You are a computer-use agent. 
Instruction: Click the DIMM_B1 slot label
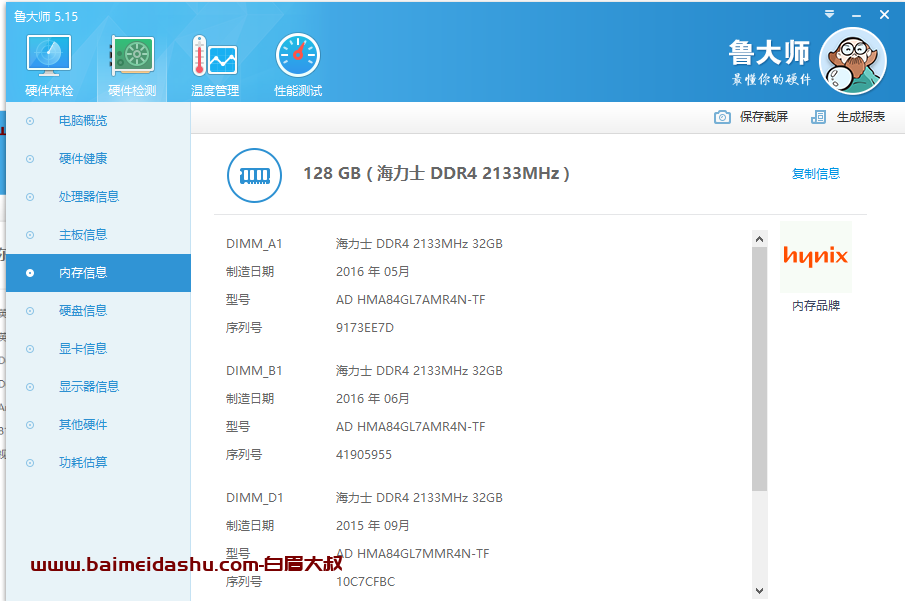[254, 371]
